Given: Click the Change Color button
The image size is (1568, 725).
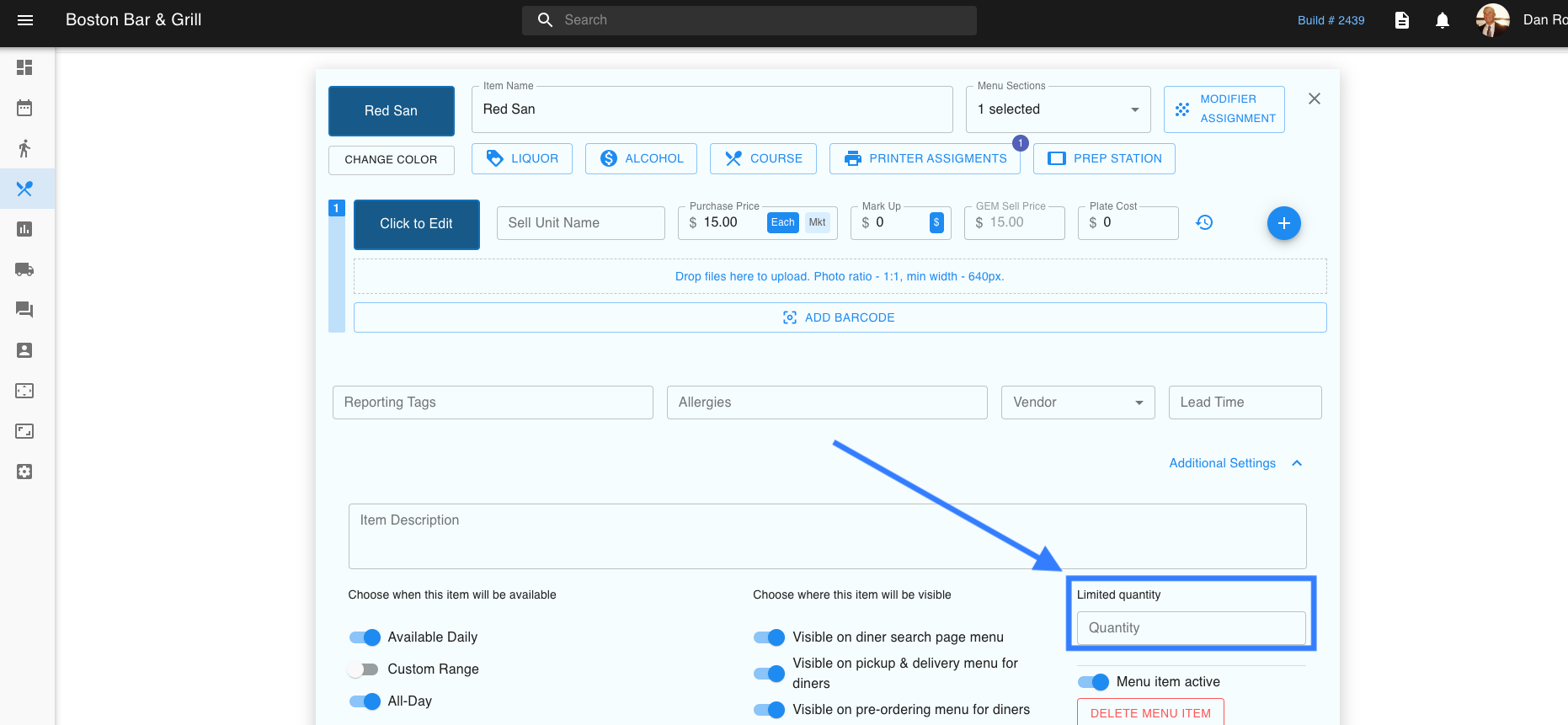Looking at the screenshot, I should pos(391,160).
